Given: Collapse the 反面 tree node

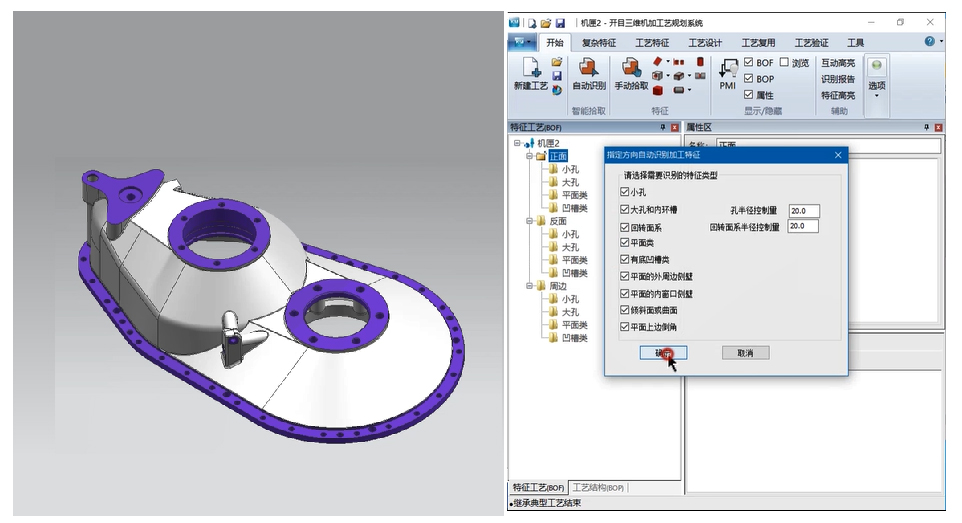Looking at the screenshot, I should (529, 221).
